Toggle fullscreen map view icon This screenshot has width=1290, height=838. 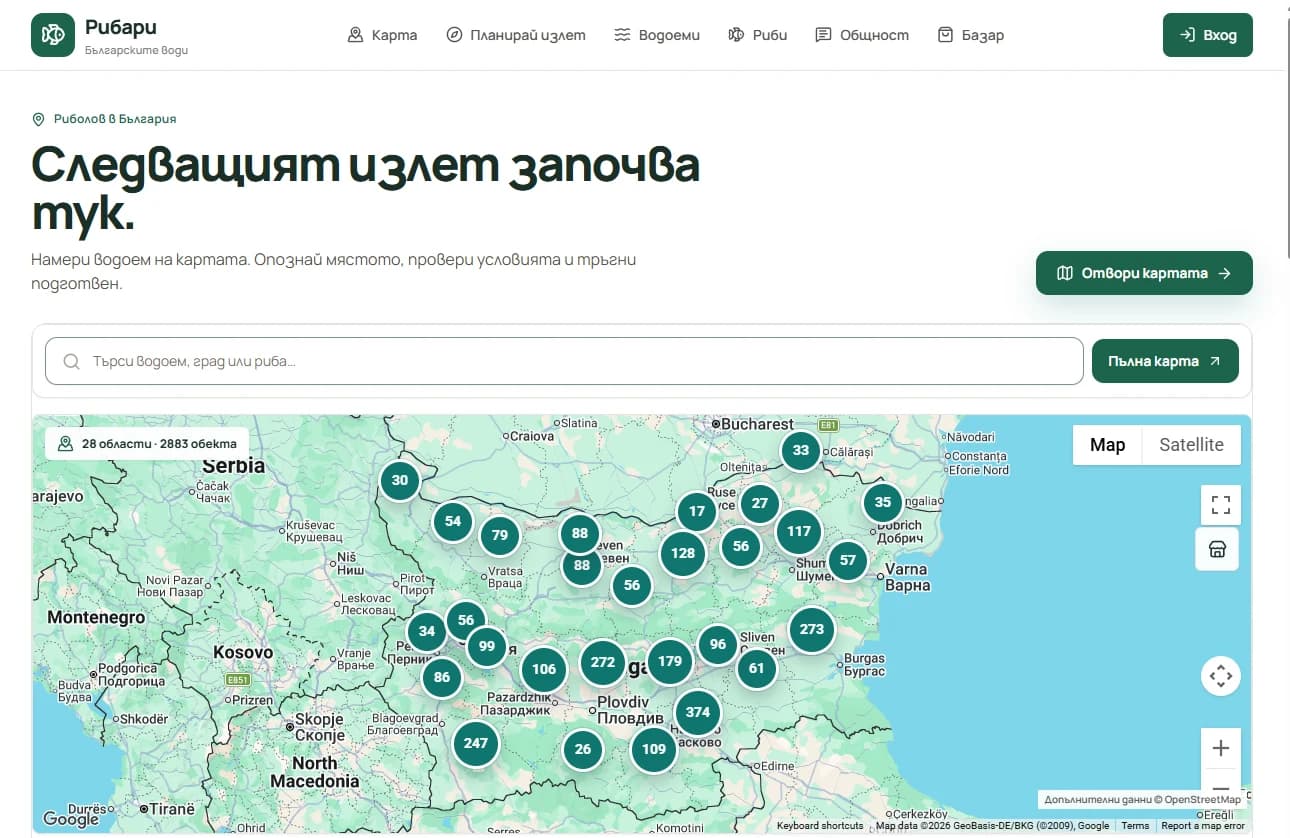[1220, 505]
